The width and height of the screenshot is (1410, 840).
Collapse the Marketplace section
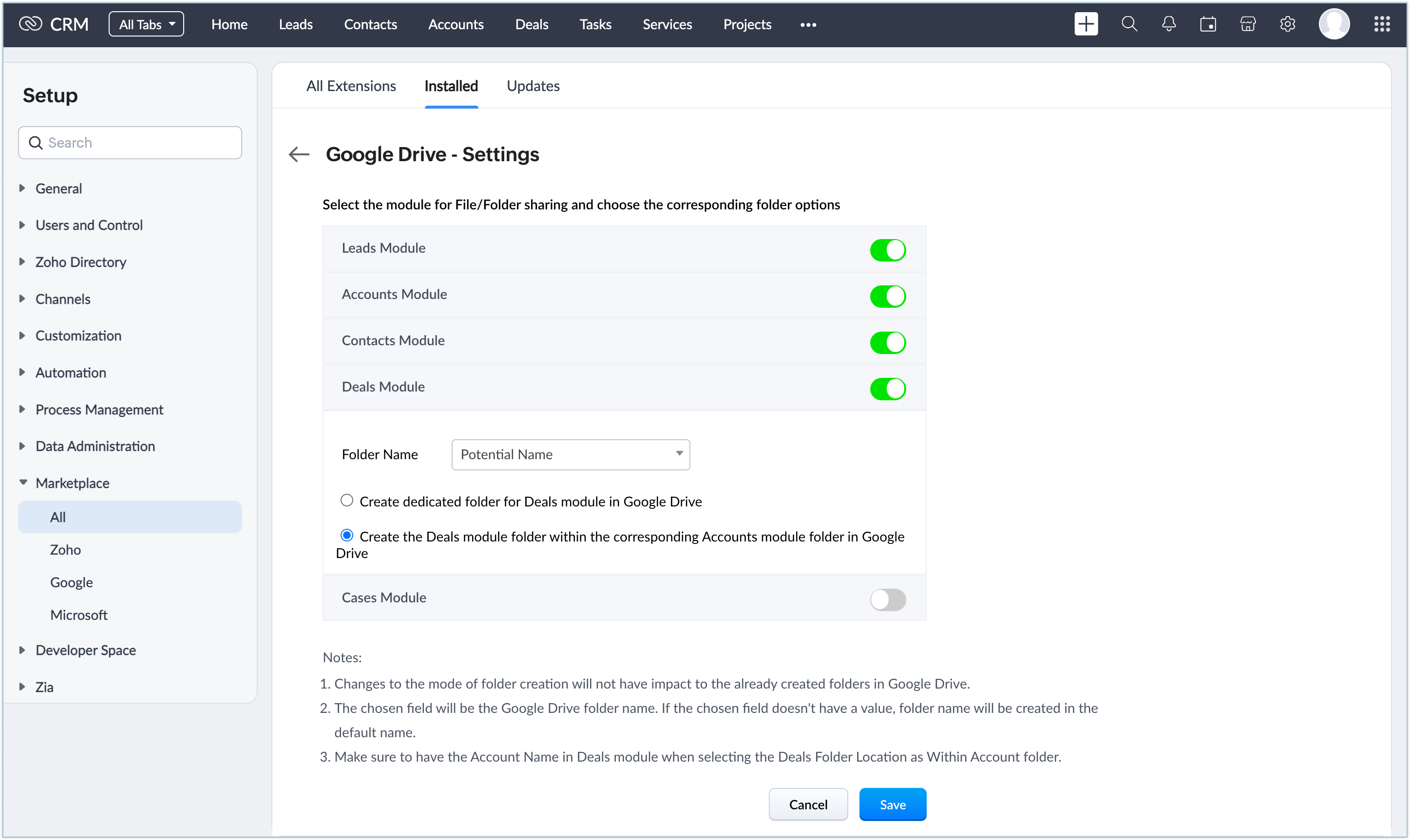pyautogui.click(x=72, y=483)
